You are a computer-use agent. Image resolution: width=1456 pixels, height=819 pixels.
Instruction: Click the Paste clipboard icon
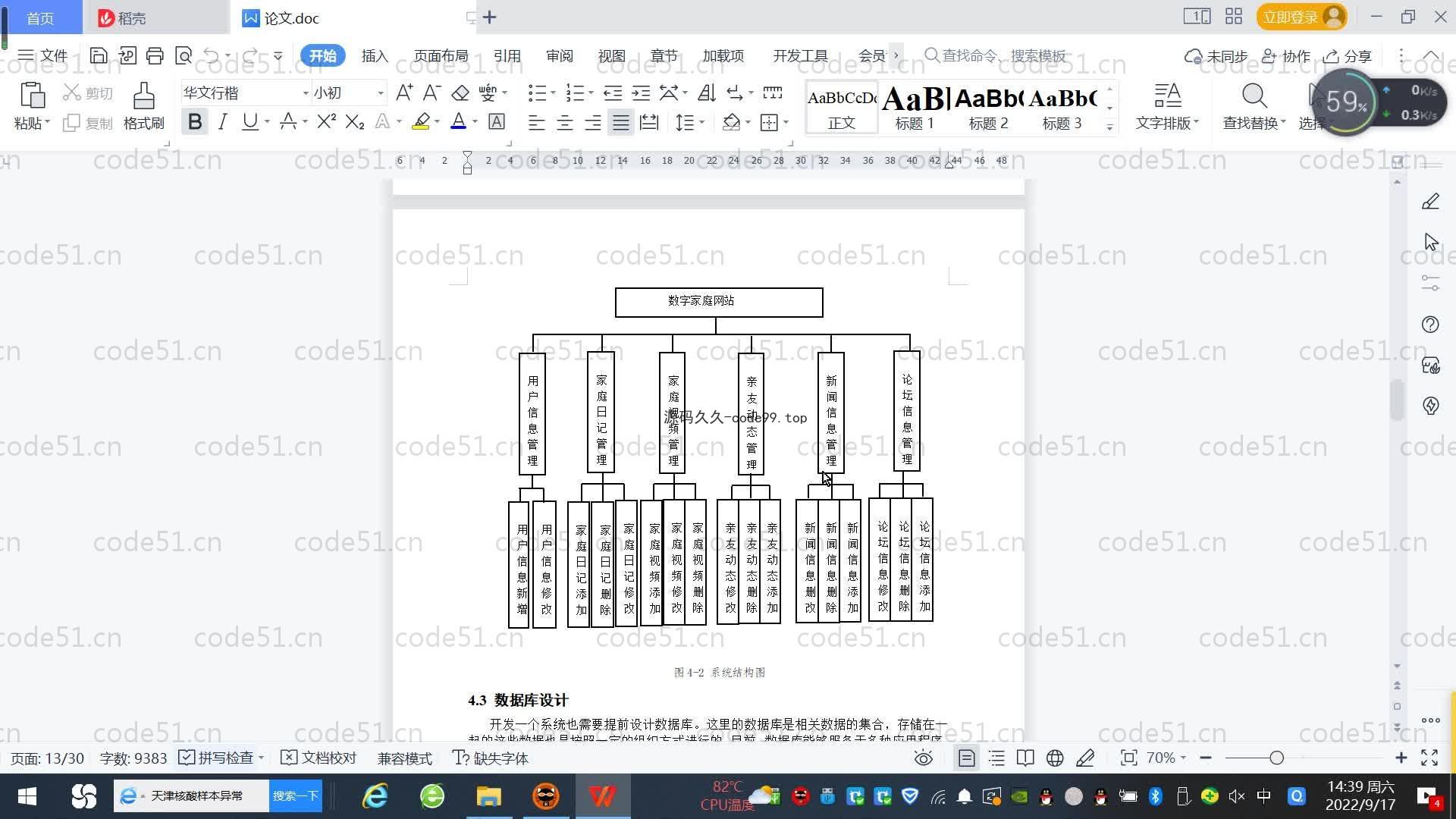(x=32, y=97)
